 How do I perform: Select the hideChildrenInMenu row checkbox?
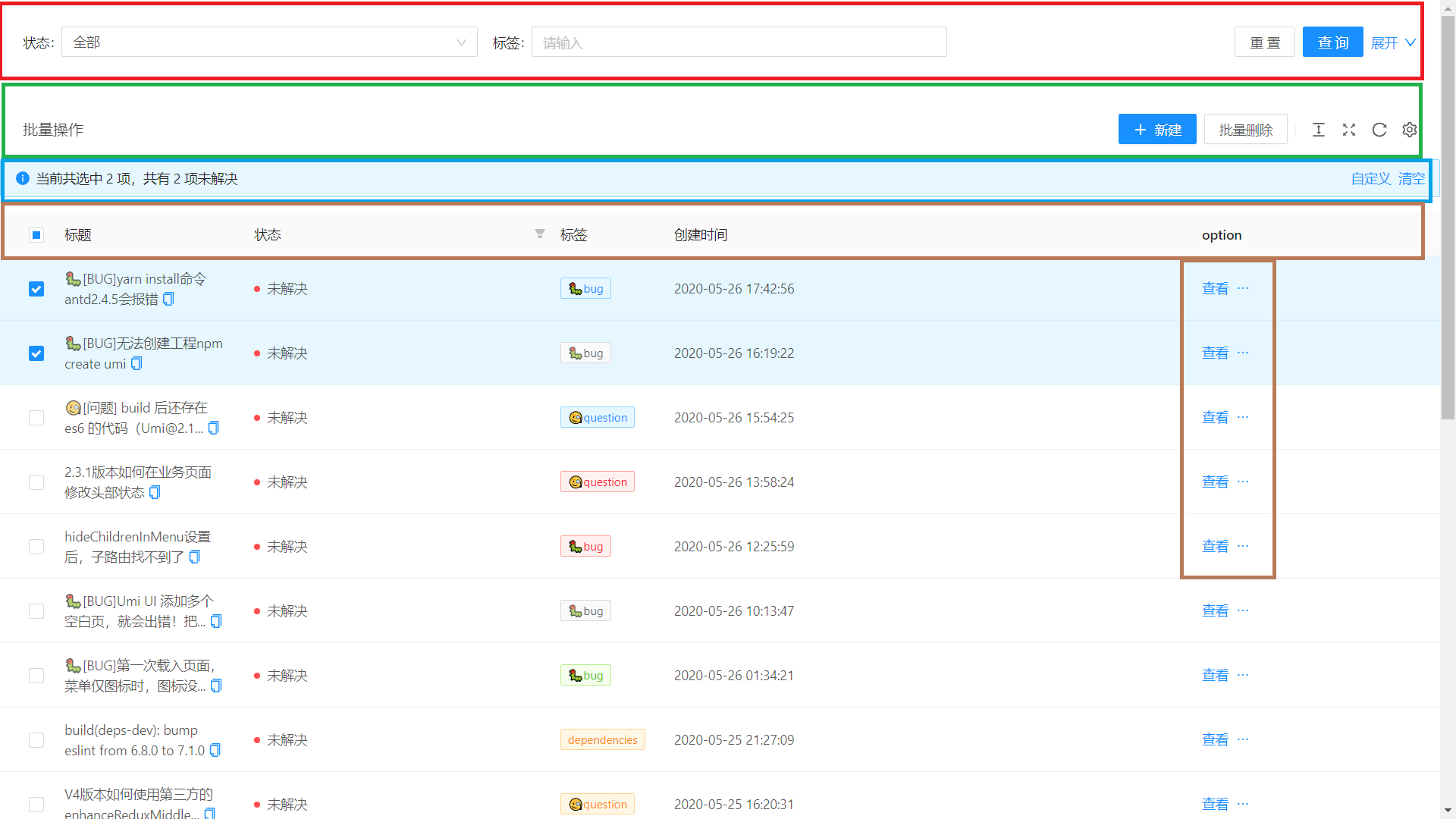[36, 547]
